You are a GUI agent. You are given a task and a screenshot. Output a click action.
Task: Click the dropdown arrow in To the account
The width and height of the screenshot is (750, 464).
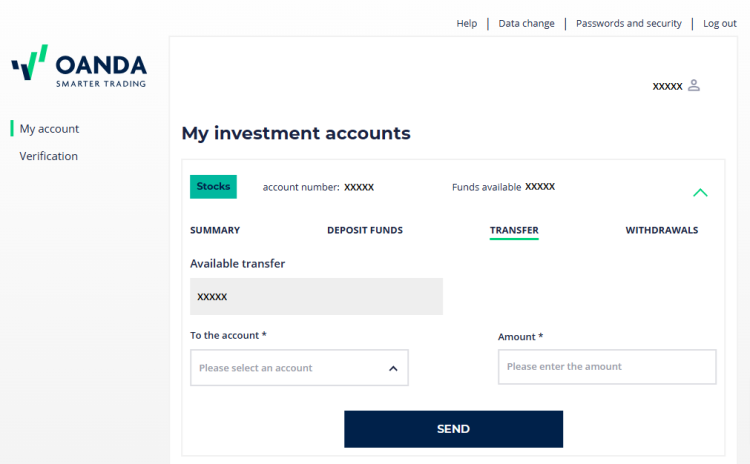tap(393, 368)
